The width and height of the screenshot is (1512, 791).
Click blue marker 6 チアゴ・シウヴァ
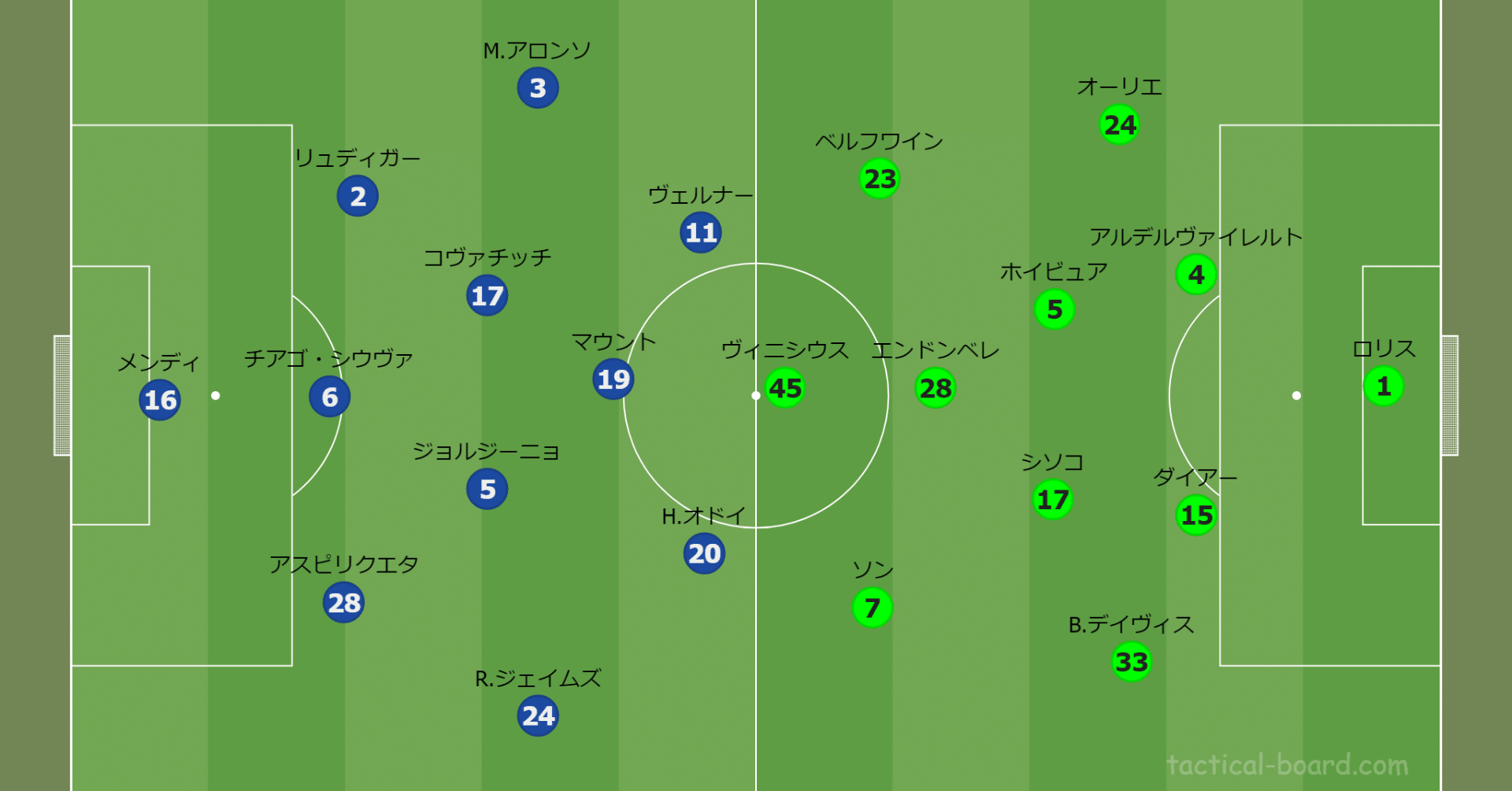coord(330,397)
